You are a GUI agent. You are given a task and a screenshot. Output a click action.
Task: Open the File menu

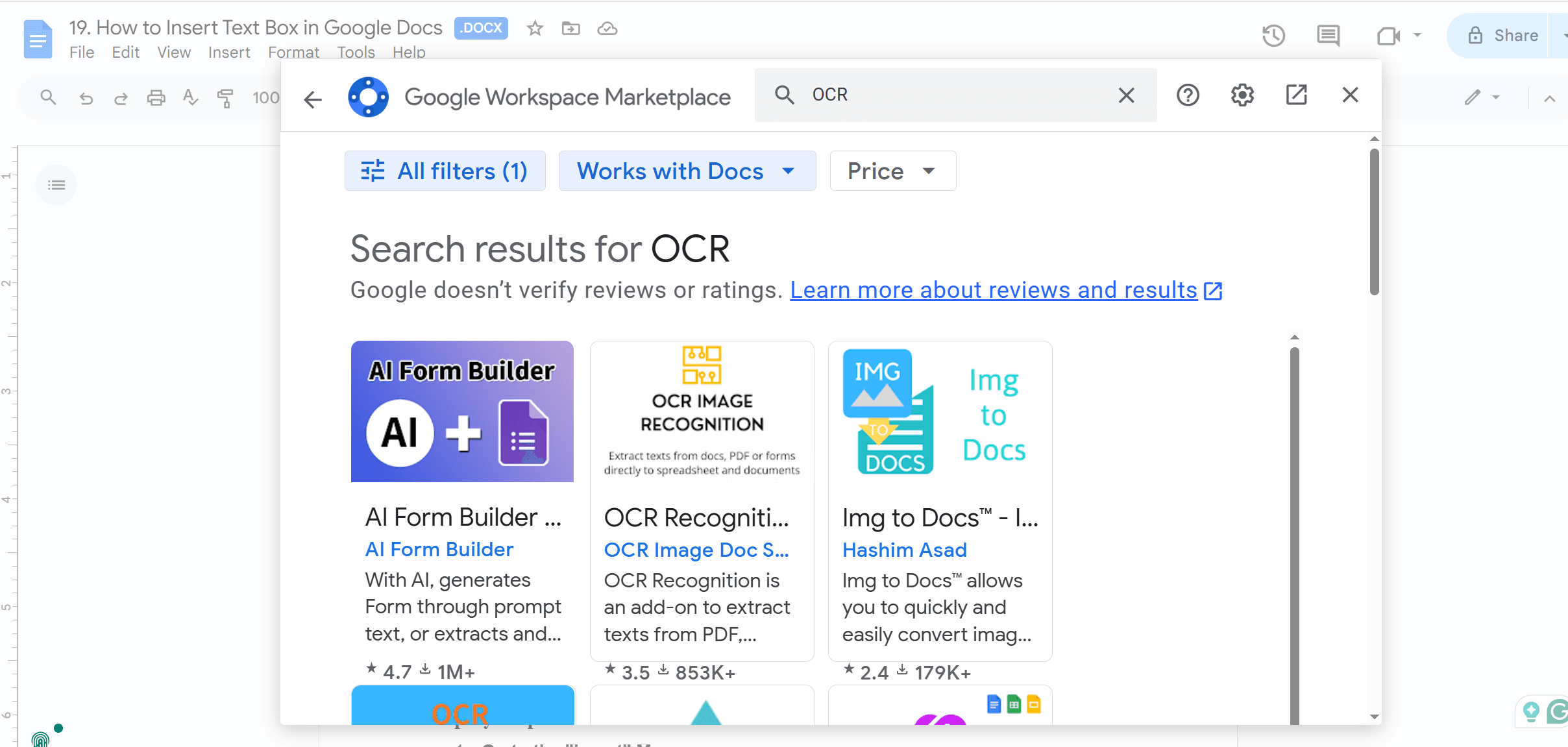82,53
